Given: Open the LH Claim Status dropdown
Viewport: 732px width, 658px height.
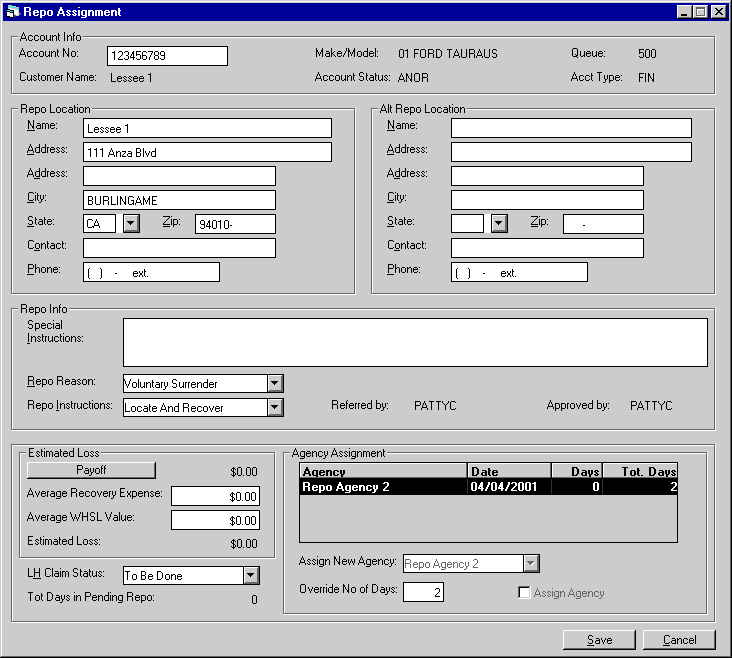Looking at the screenshot, I should tap(251, 575).
